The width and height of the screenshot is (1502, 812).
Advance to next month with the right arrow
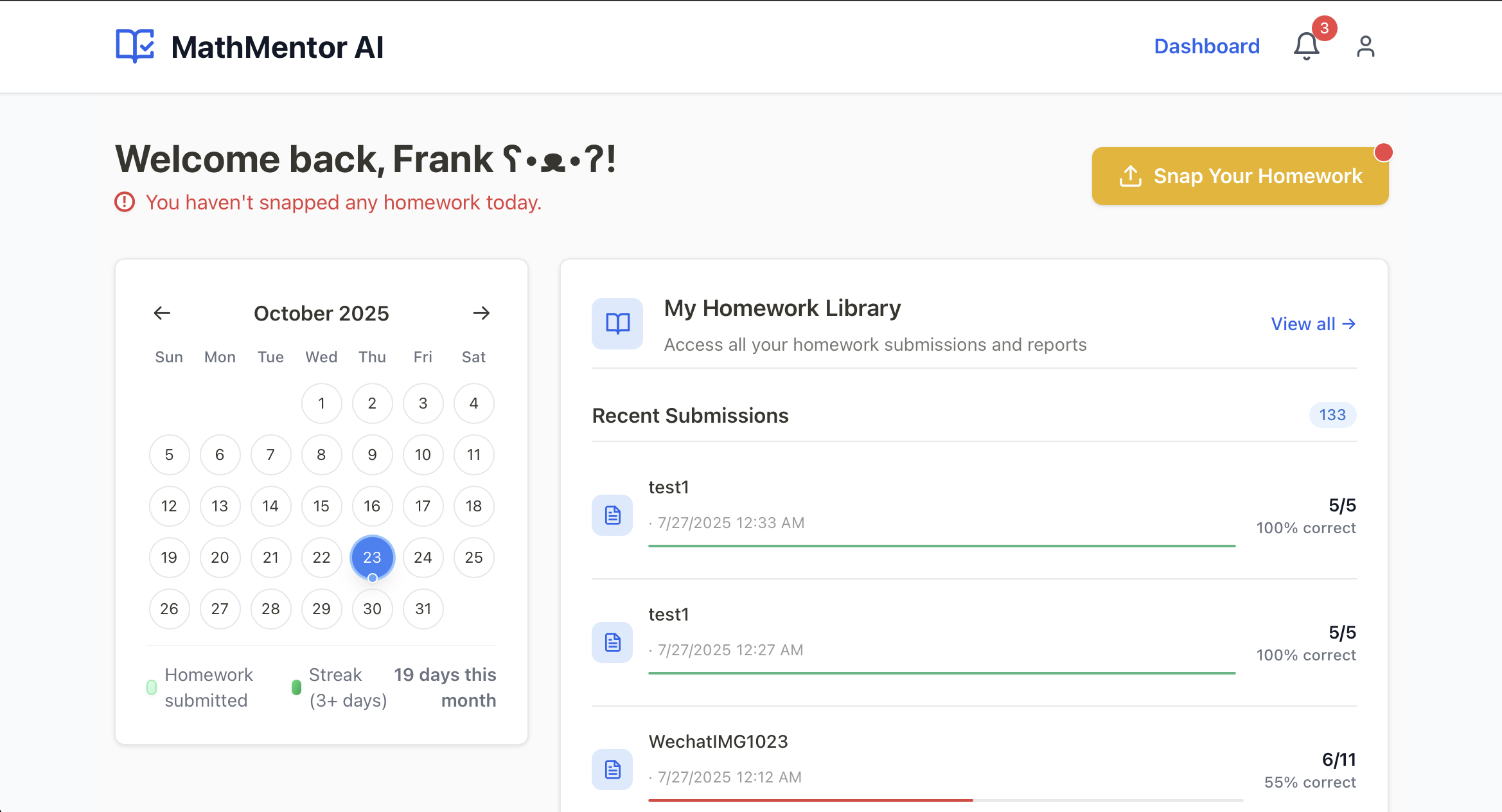482,313
